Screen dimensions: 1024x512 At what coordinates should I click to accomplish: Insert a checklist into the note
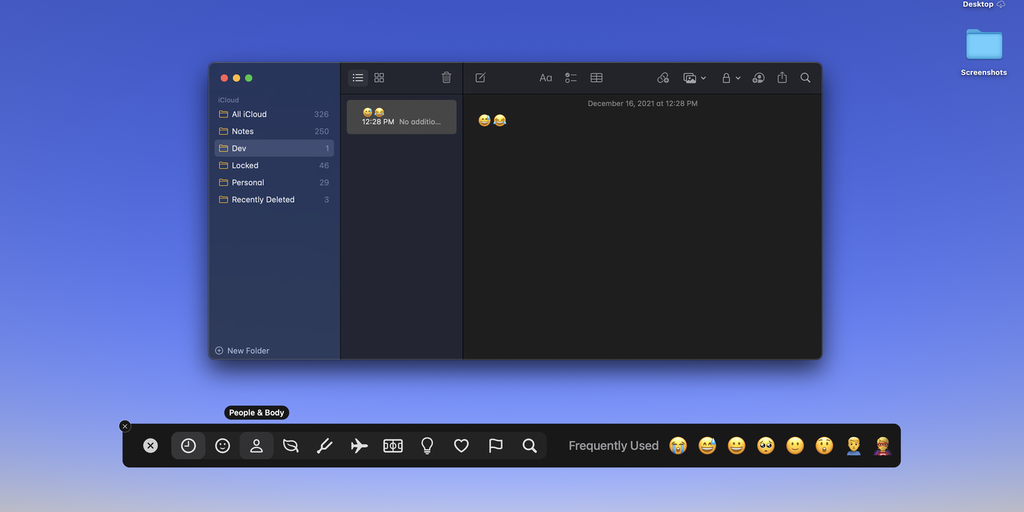[571, 78]
